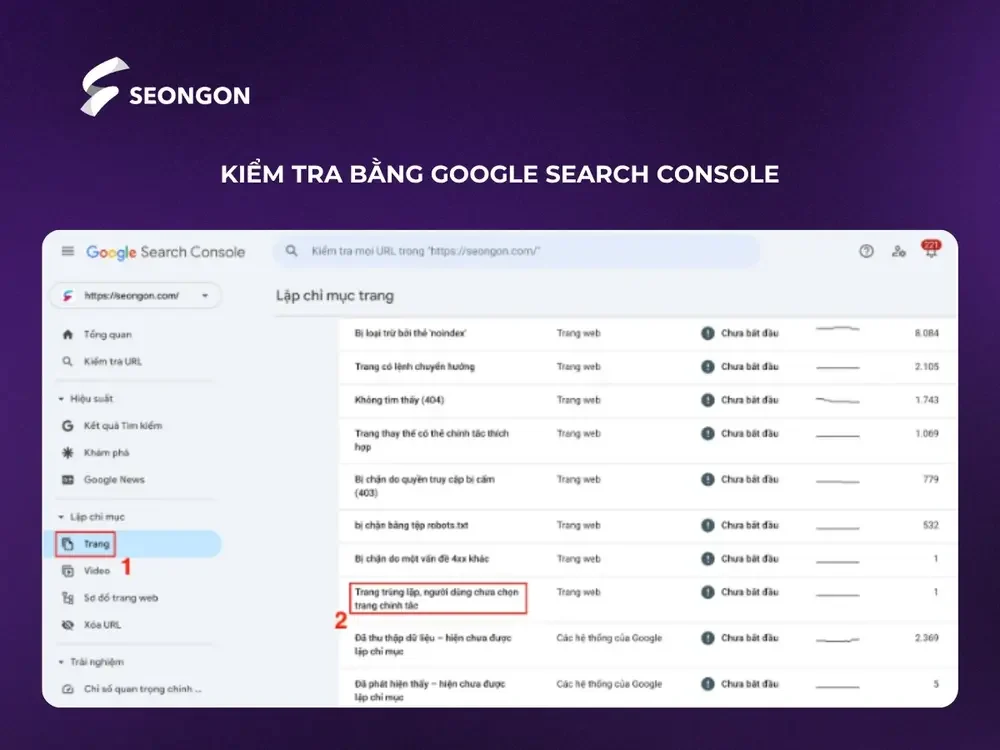Viewport: 1000px width, 750px height.
Task: Click Các hệ thống của Google in Đã thu thập row
Action: 610,638
